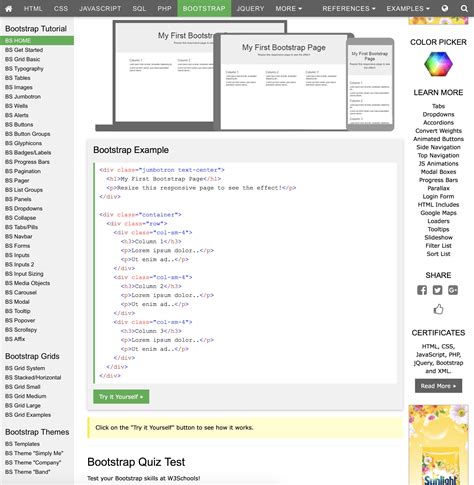474x485 pixels.
Task: Open the globe translate icon
Action: tap(445, 8)
